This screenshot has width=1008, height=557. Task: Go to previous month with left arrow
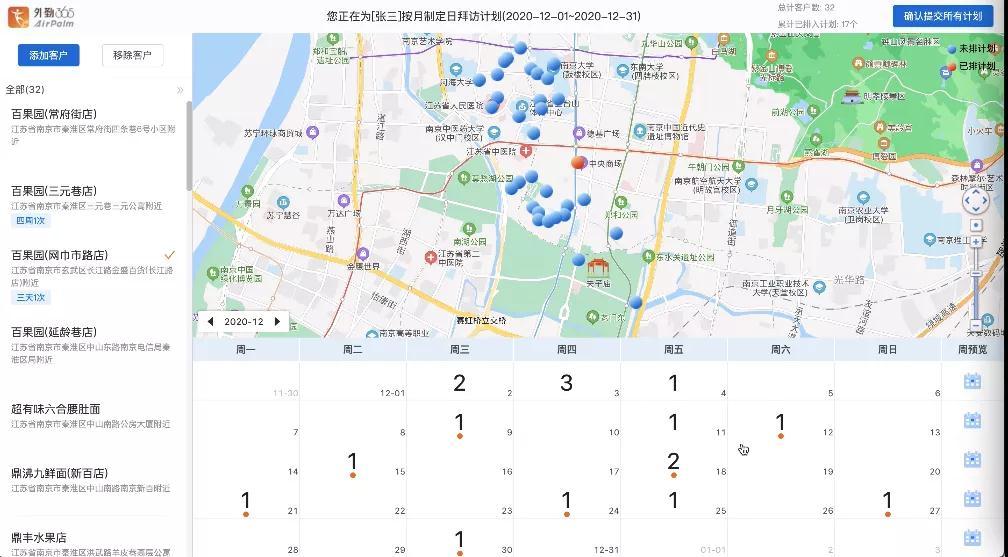point(211,322)
